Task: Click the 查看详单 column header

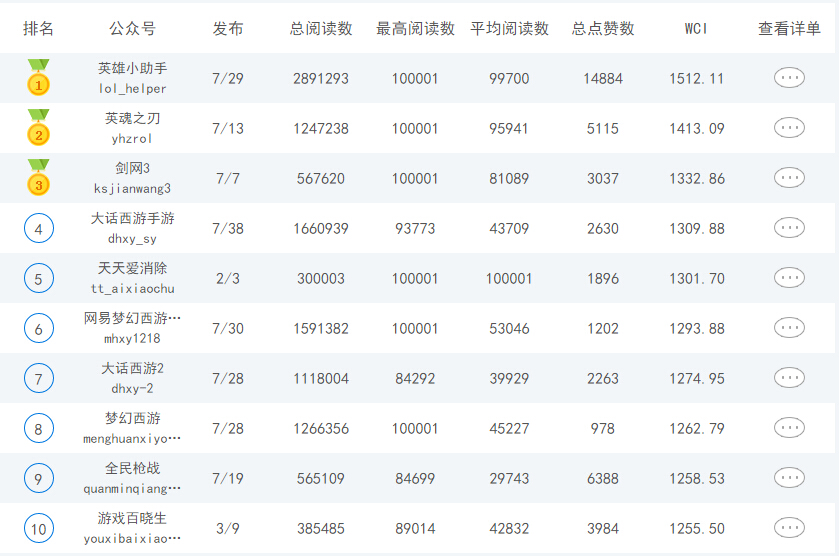Action: (789, 28)
